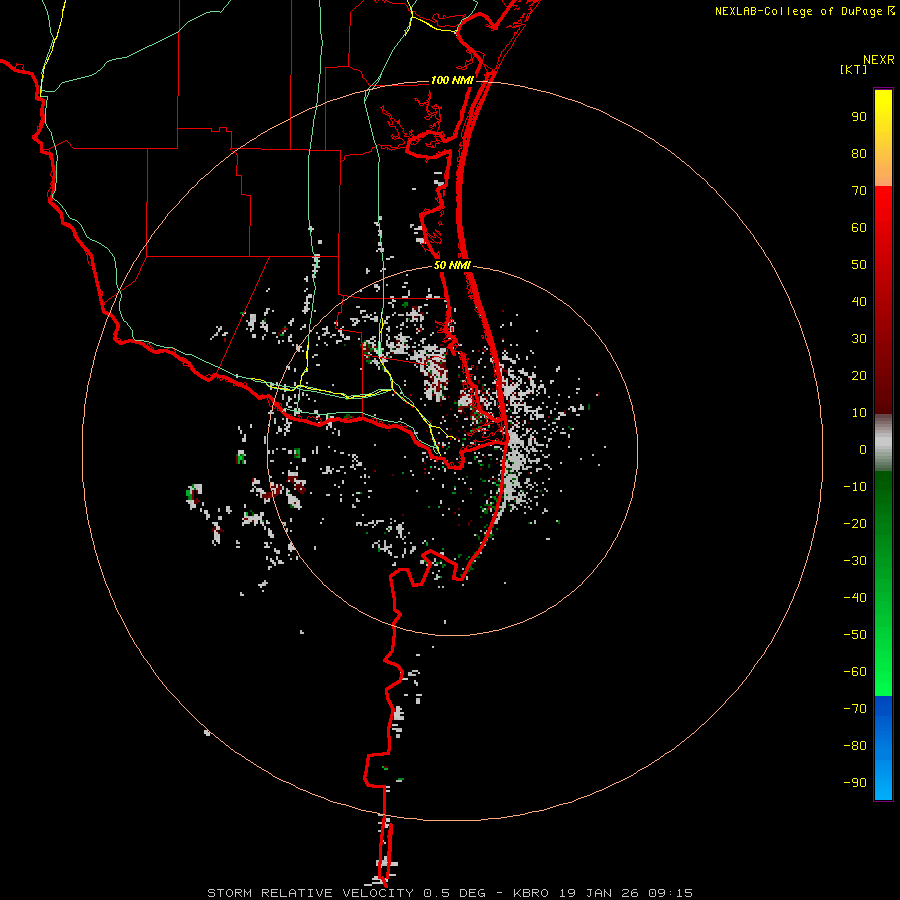
Task: Click the -90 value on the velocity scale
Action: click(855, 782)
